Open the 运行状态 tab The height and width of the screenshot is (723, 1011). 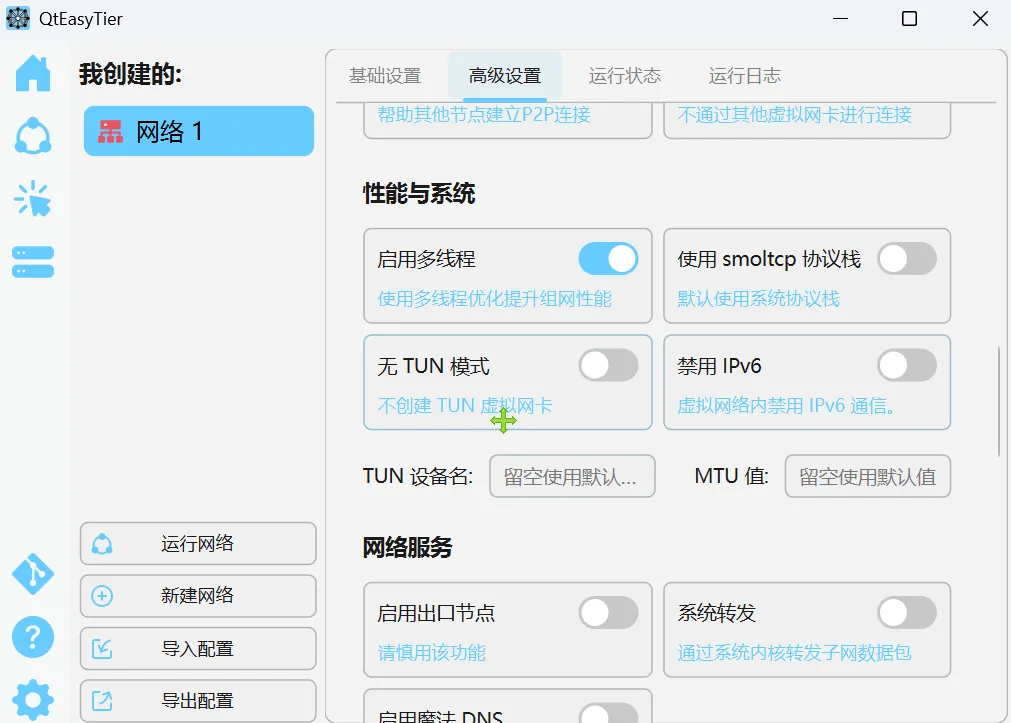[625, 75]
